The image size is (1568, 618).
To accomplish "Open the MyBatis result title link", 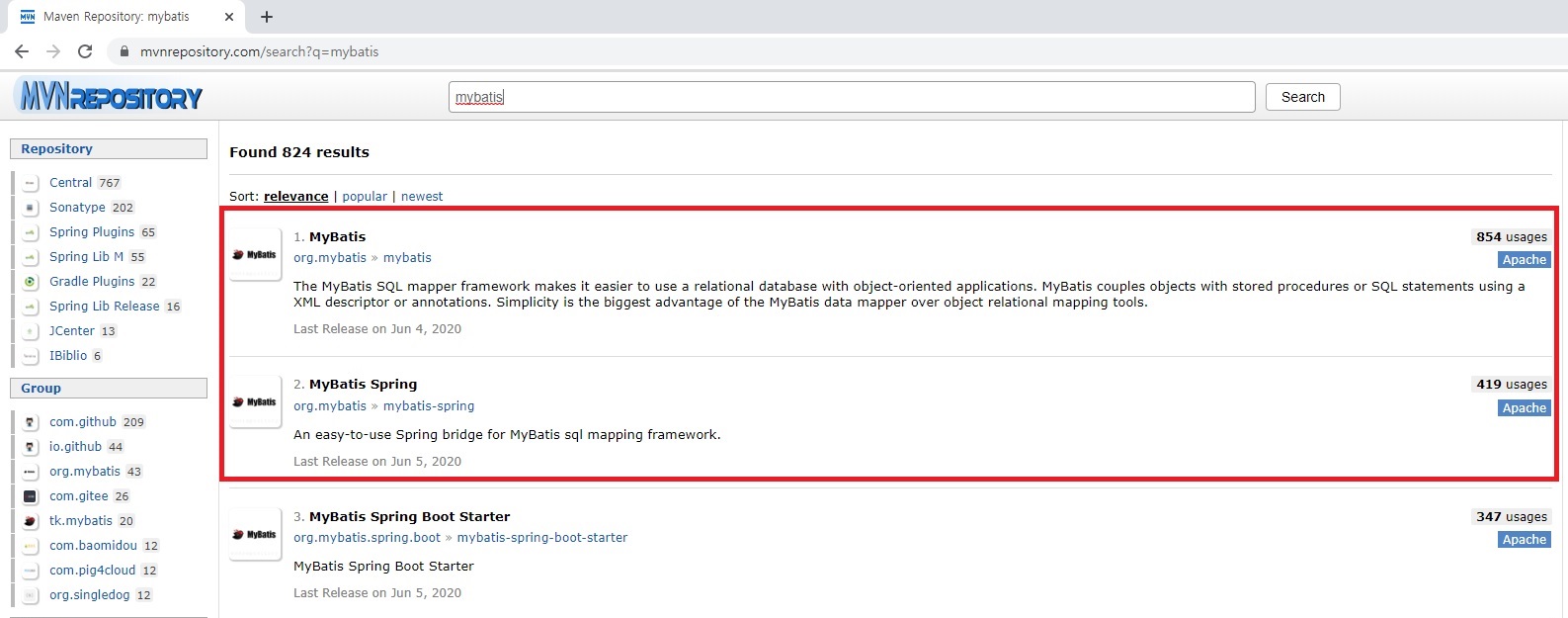I will 337,237.
